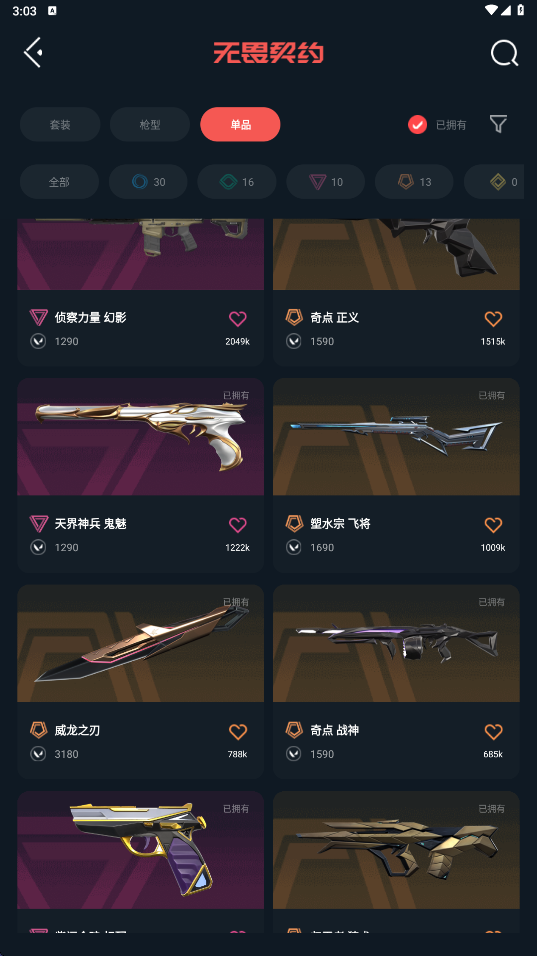Switch to the 枪型 tab
This screenshot has width=537, height=956.
click(x=150, y=124)
